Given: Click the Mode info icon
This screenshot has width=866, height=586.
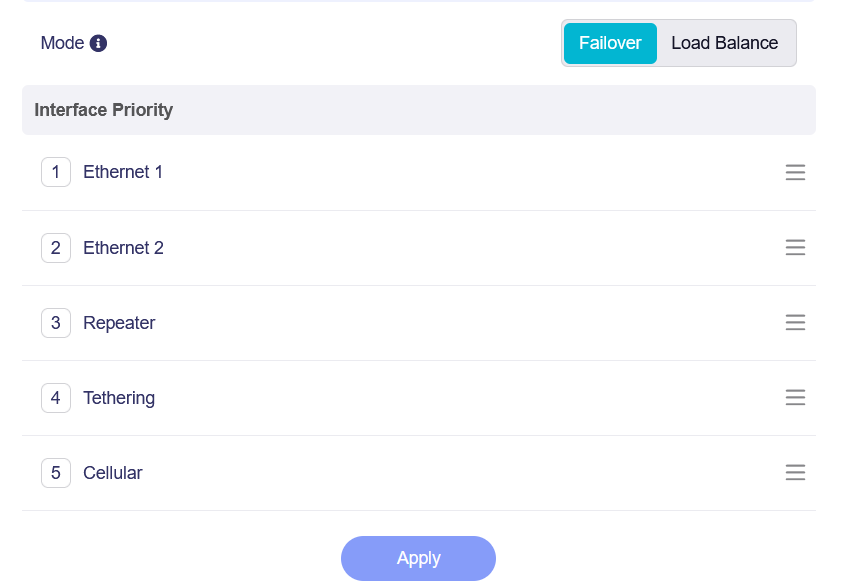Looking at the screenshot, I should (98, 43).
